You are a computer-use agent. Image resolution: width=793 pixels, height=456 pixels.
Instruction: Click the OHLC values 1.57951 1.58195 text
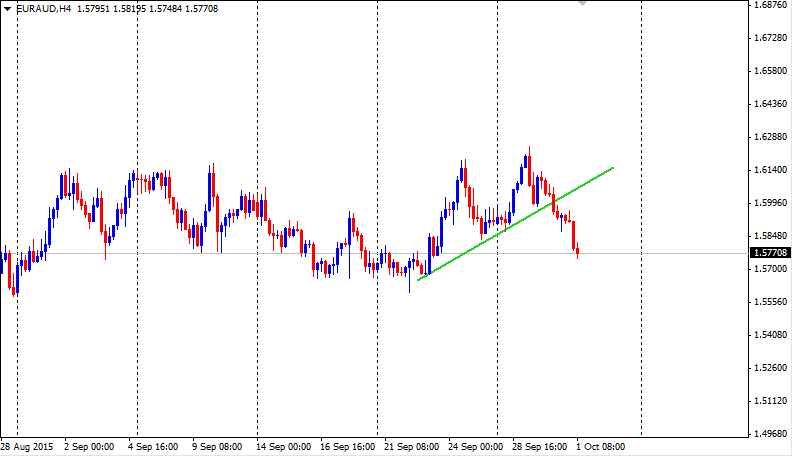(111, 9)
